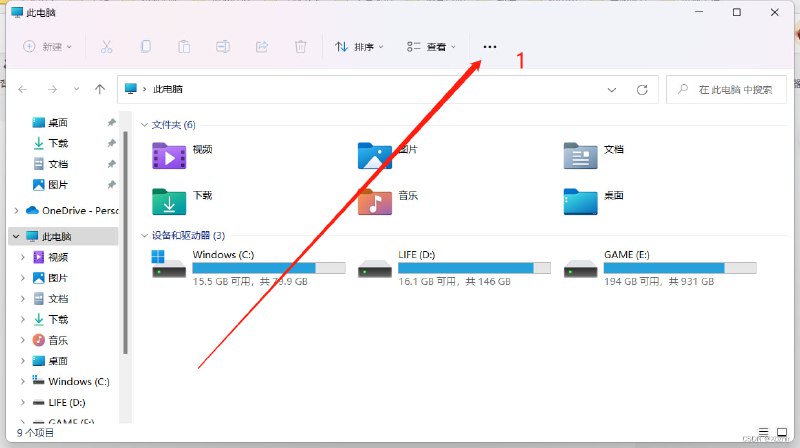Click text 194 GB 可用, 共 931 GB
The height and width of the screenshot is (448, 800).
coord(659,282)
